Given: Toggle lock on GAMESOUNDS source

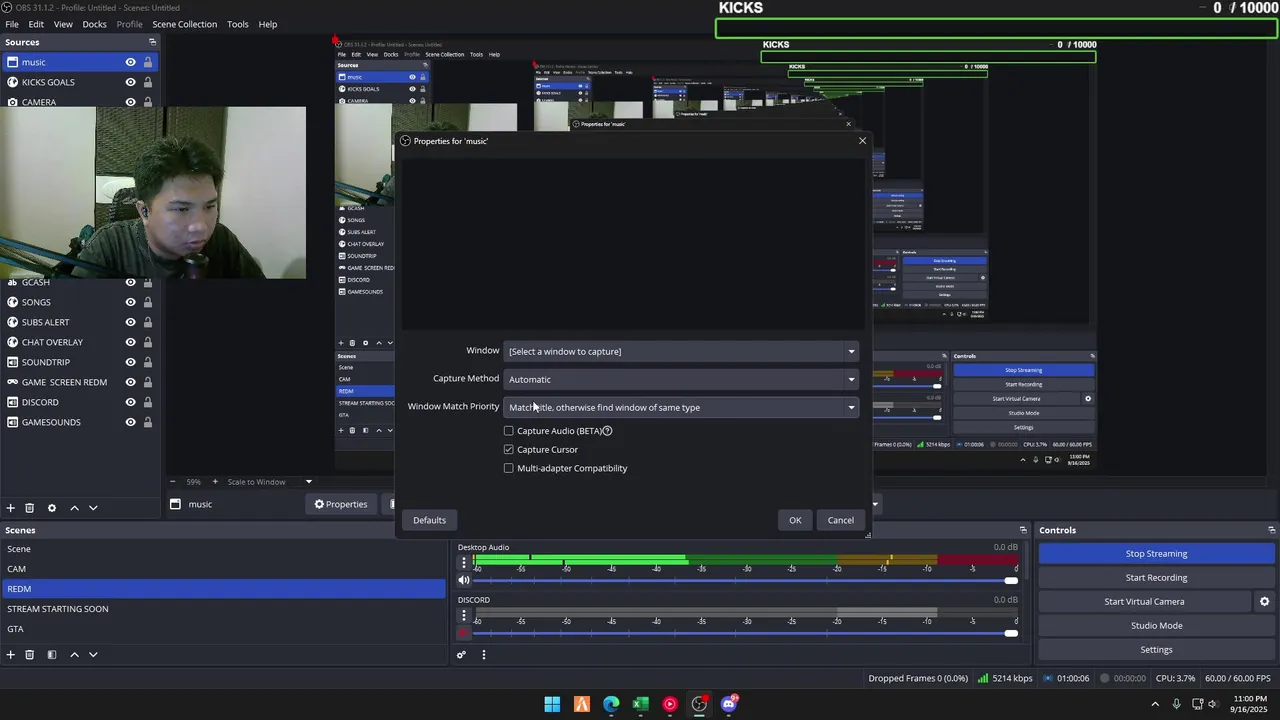Looking at the screenshot, I should pyautogui.click(x=148, y=422).
